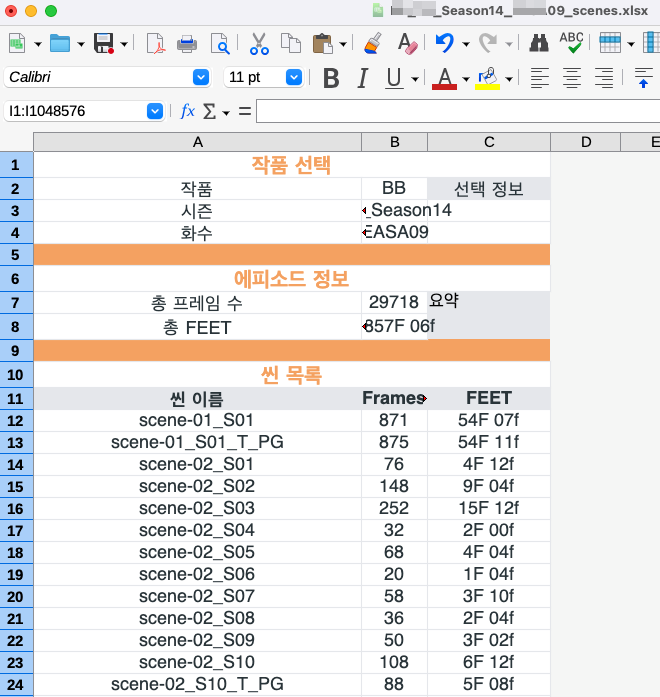The height and width of the screenshot is (697, 660).
Task: Toggle Print Preview icon
Action: [x=220, y=44]
